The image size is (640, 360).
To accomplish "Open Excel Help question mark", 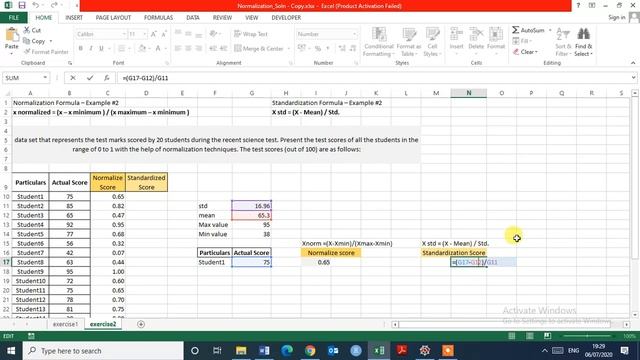I will [578, 5].
